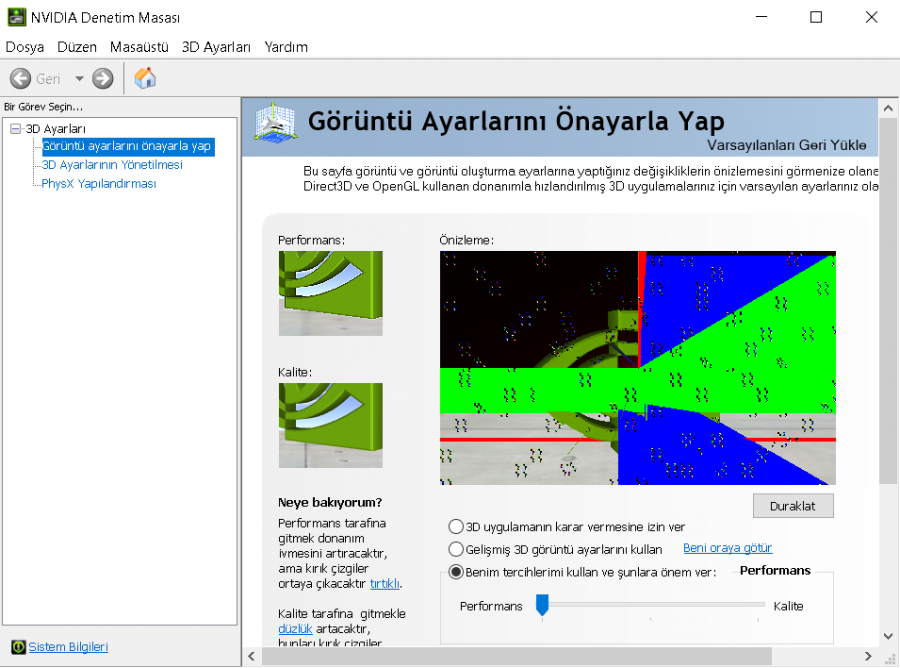Viewport: 900px width, 668px height.
Task: Click the vertical scrollbar down arrow
Action: (x=888, y=636)
